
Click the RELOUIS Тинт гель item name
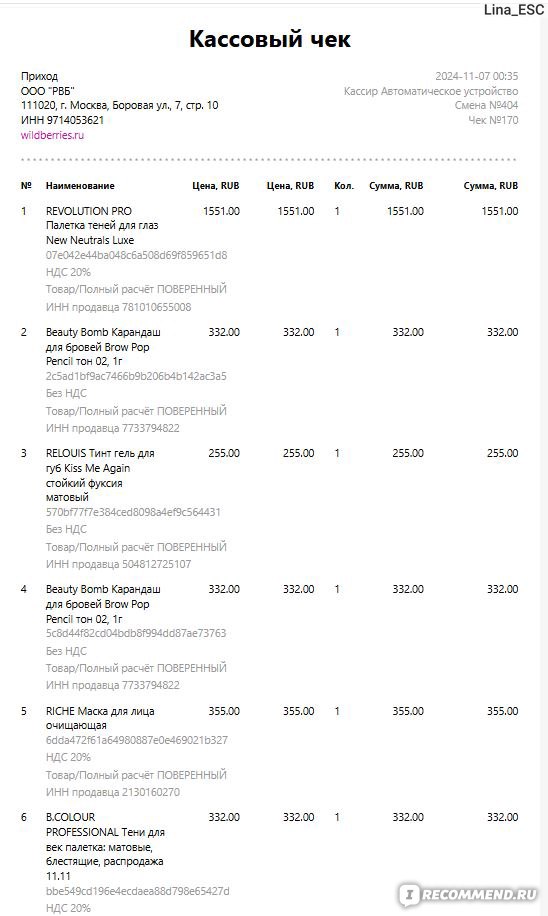100,475
